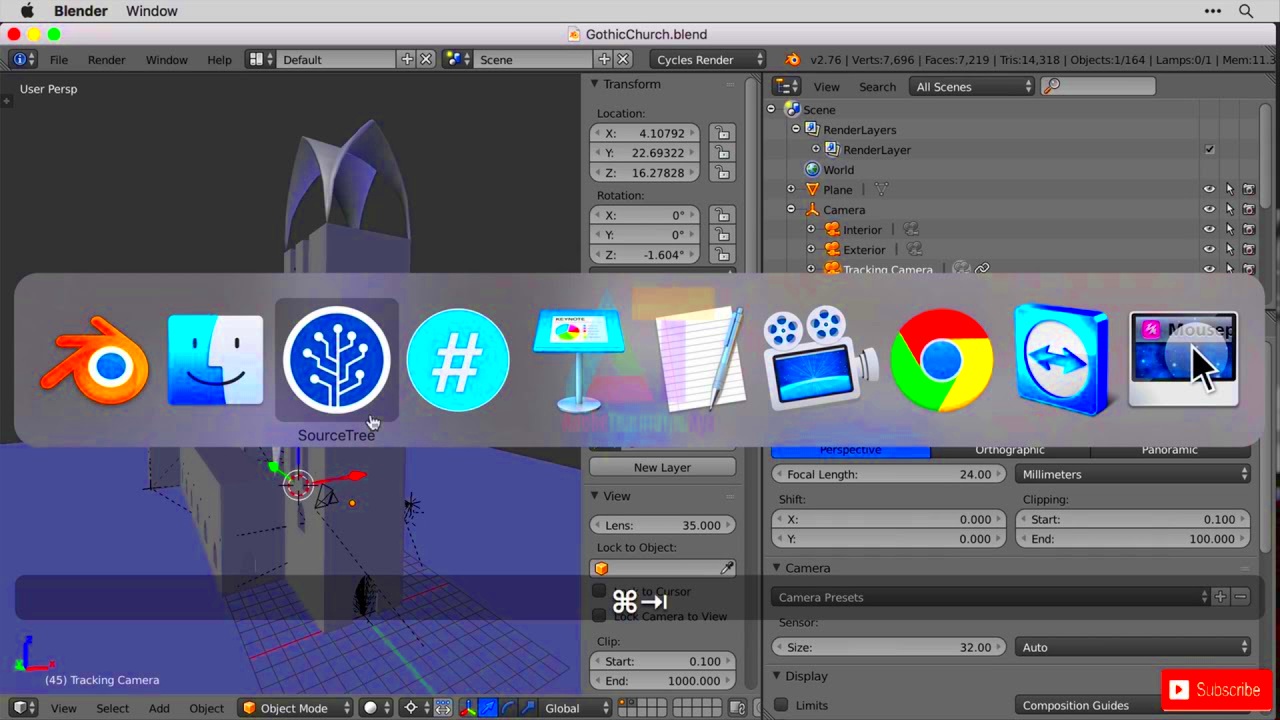Open the Millimeters lens unit dropdown
Image resolution: width=1280 pixels, height=720 pixels.
[x=1133, y=474]
